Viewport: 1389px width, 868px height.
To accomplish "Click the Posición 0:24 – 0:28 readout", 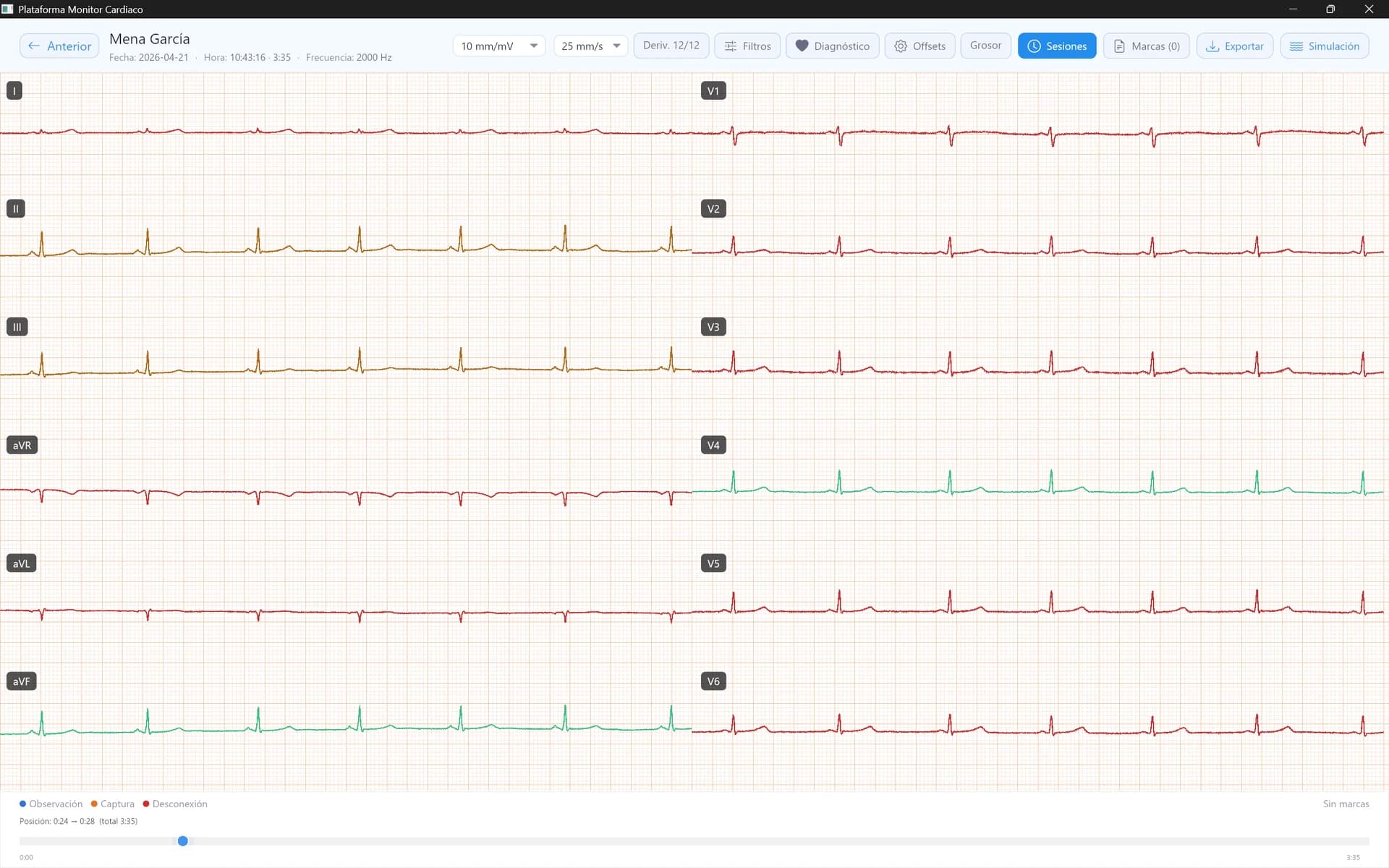I will click(78, 821).
